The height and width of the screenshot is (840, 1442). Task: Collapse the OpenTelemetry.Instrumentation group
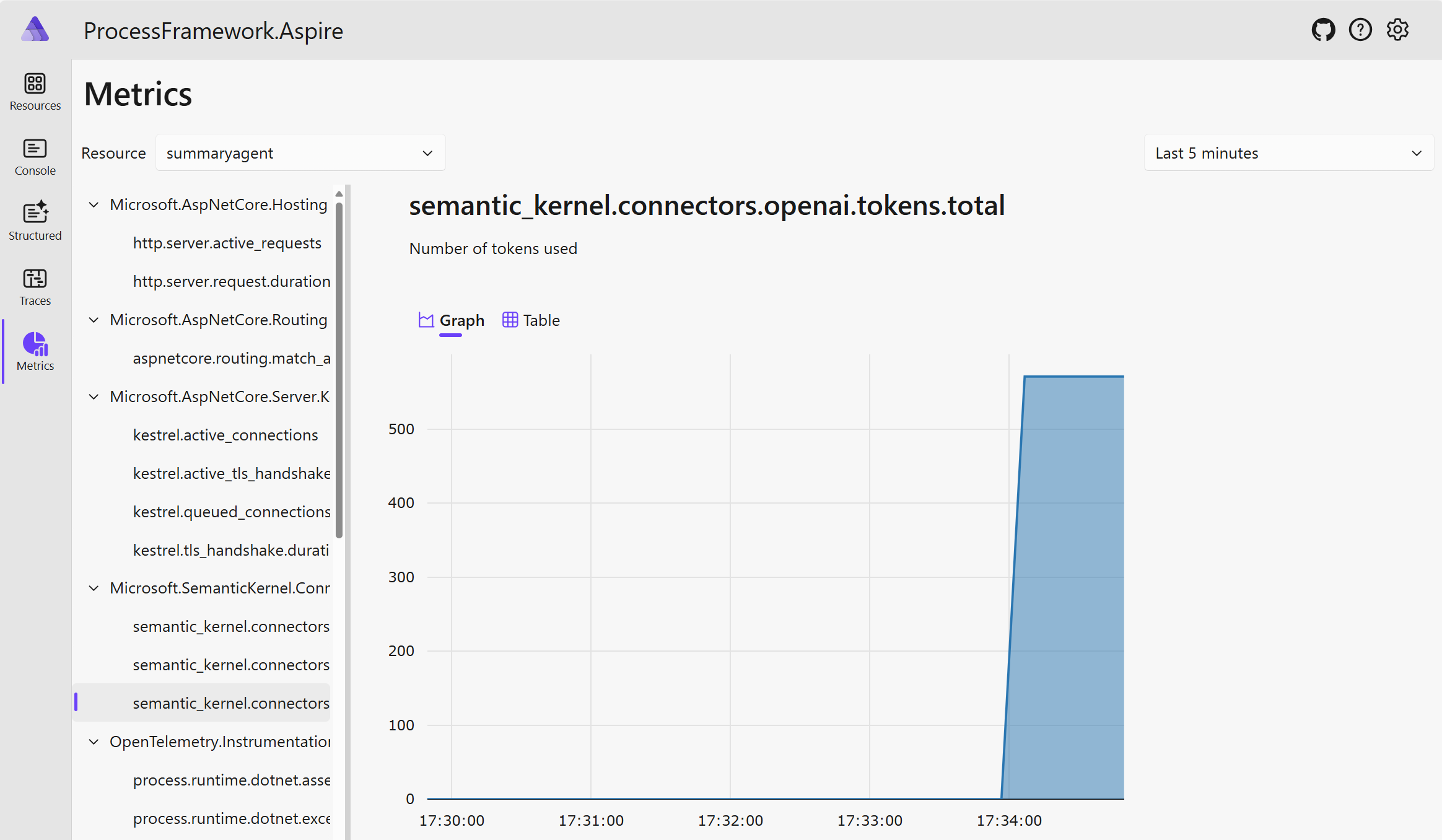click(x=94, y=742)
